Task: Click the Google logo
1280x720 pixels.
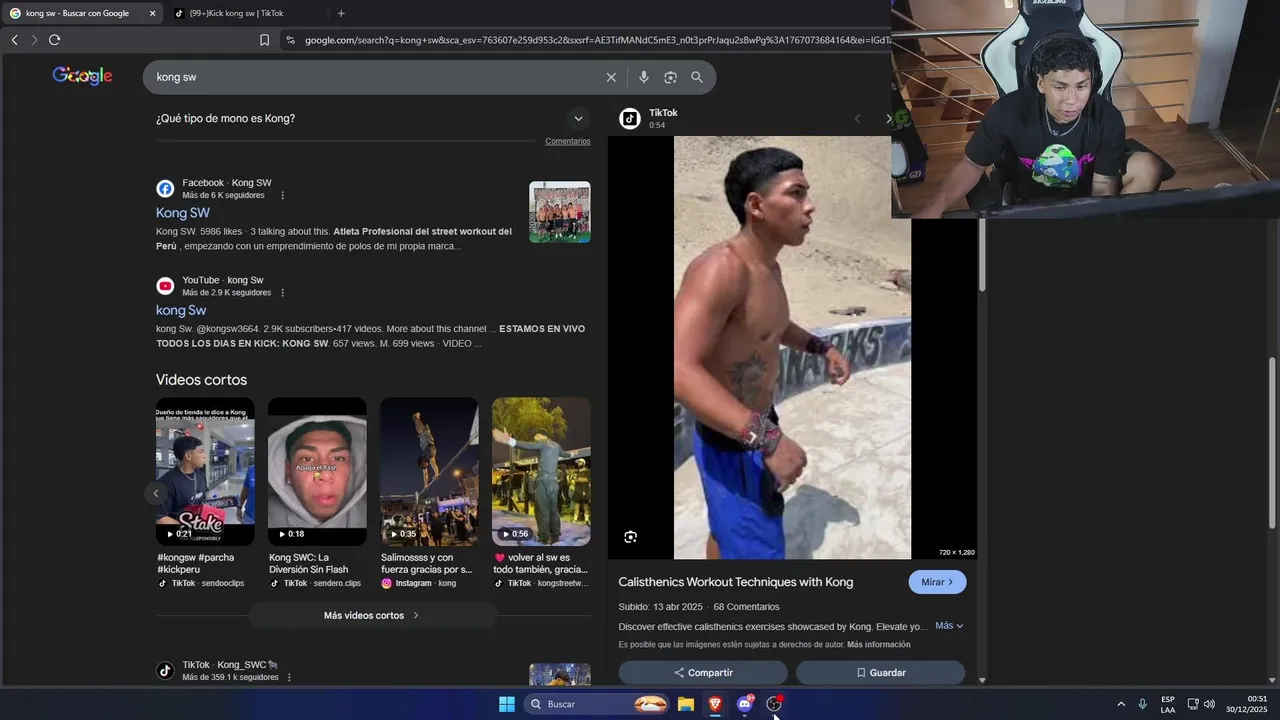Action: pos(82,76)
